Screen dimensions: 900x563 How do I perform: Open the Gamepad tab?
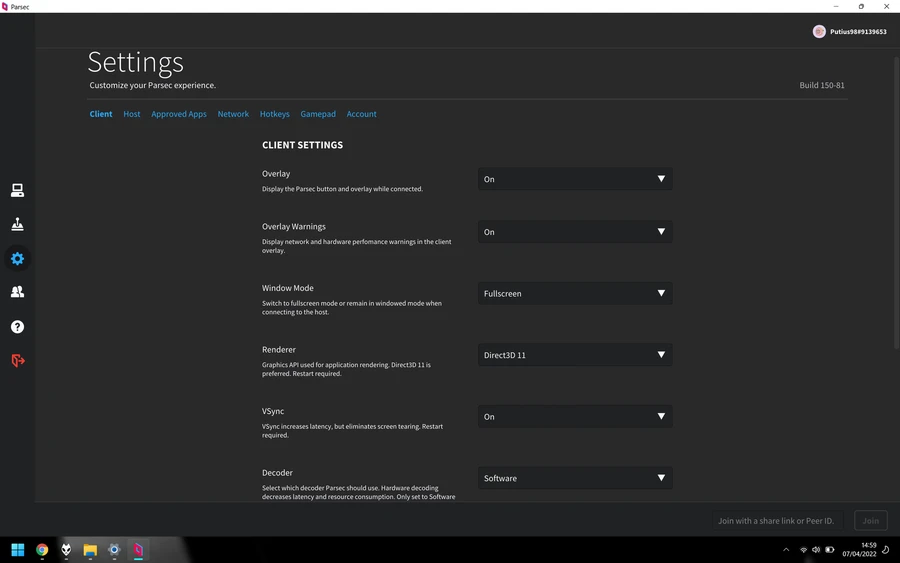tap(318, 114)
